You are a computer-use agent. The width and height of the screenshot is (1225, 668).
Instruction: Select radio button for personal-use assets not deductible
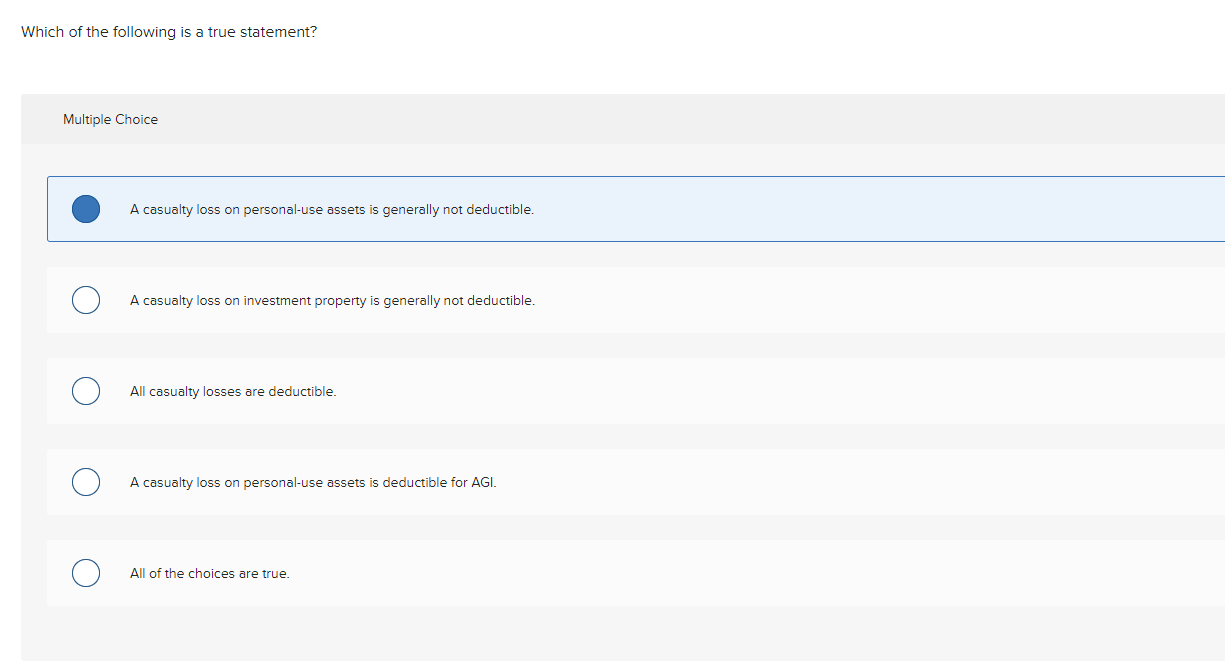pos(86,209)
